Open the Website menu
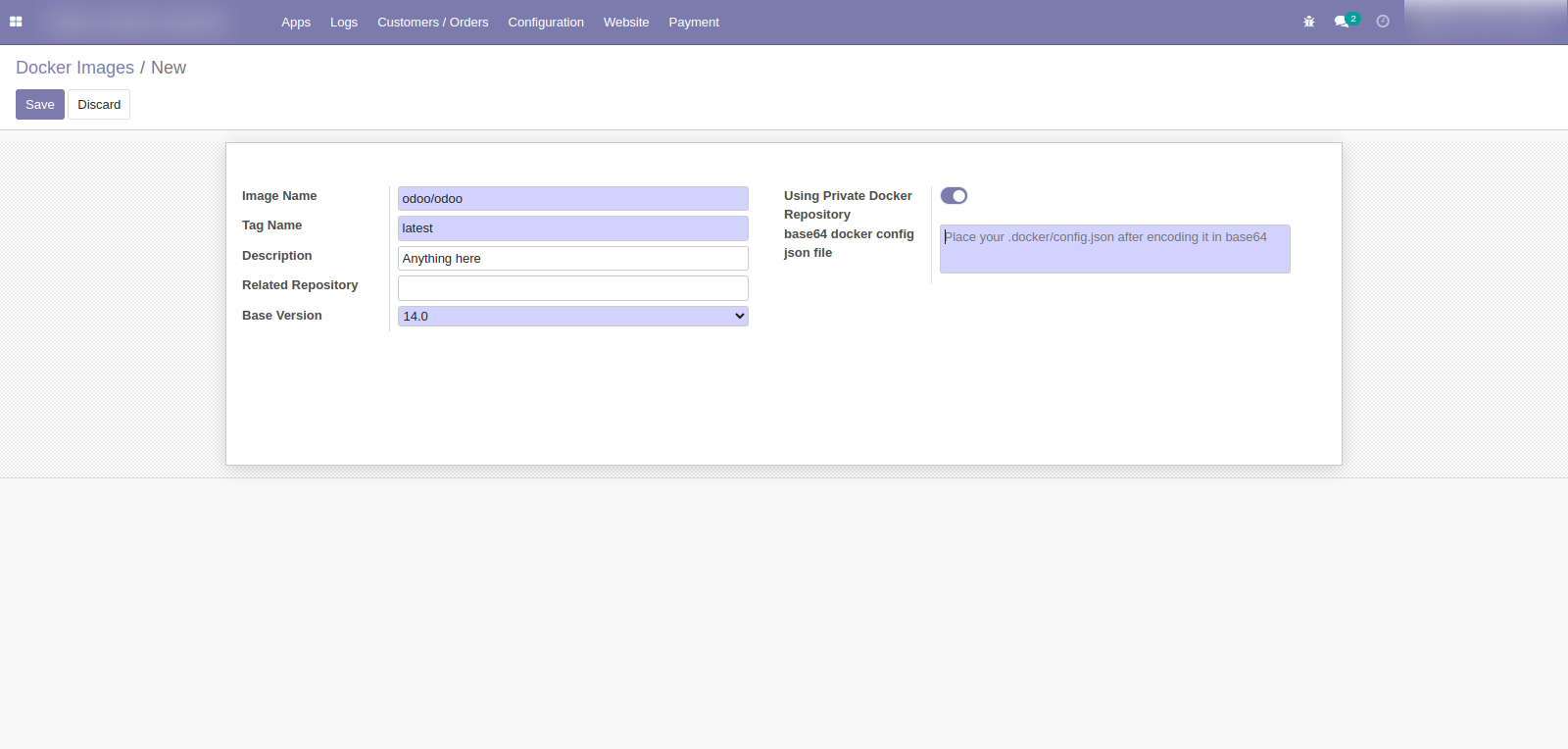The width and height of the screenshot is (1568, 749). tap(625, 23)
